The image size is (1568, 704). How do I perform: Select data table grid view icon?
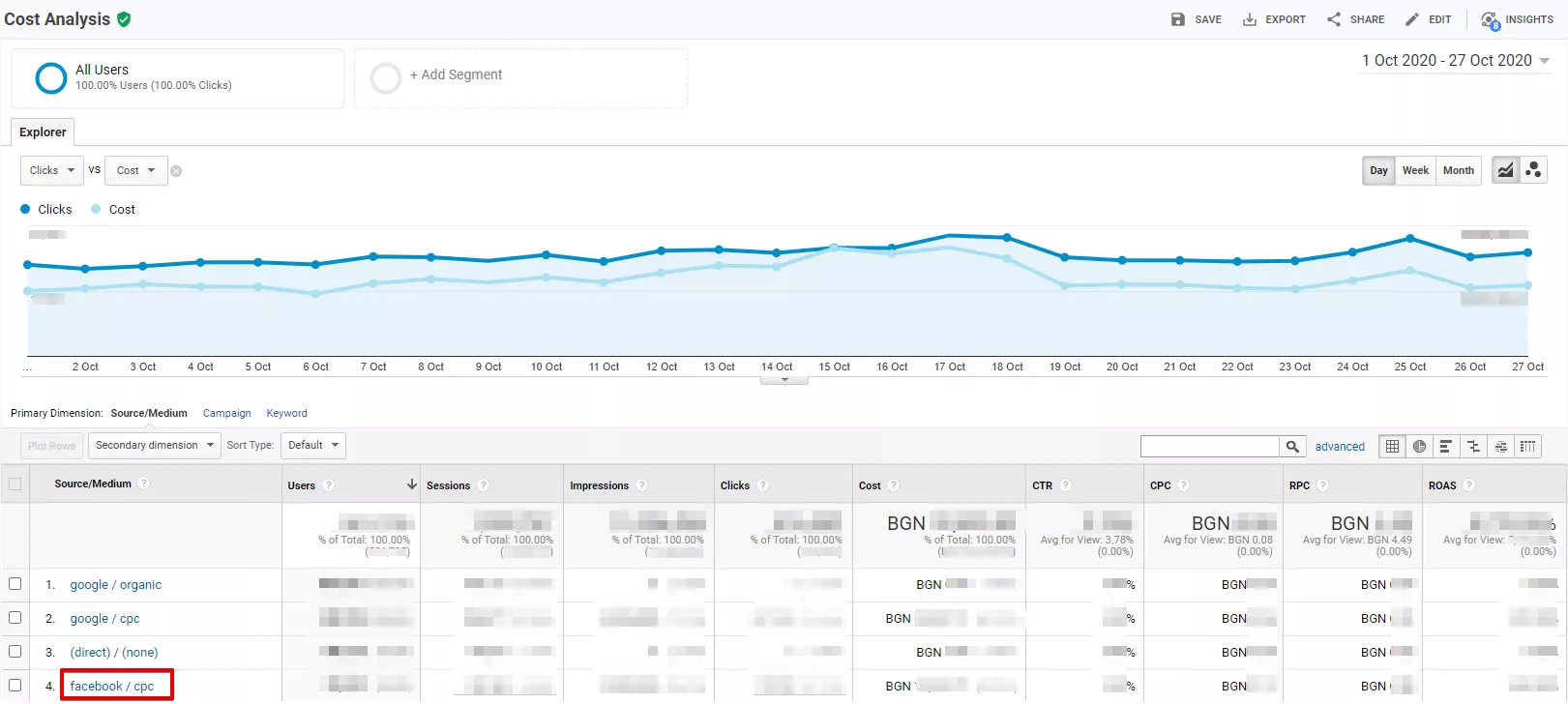pyautogui.click(x=1392, y=446)
